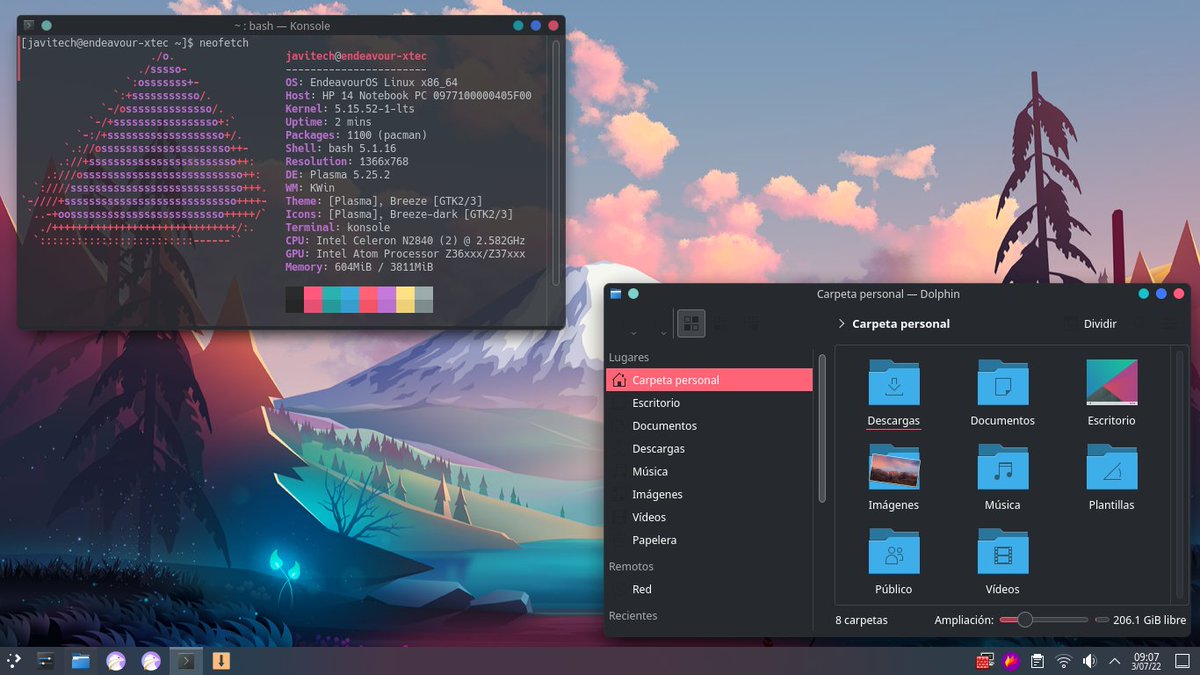This screenshot has height=675, width=1200.
Task: Click the Konsole terminal scrollbar
Action: tap(556, 162)
